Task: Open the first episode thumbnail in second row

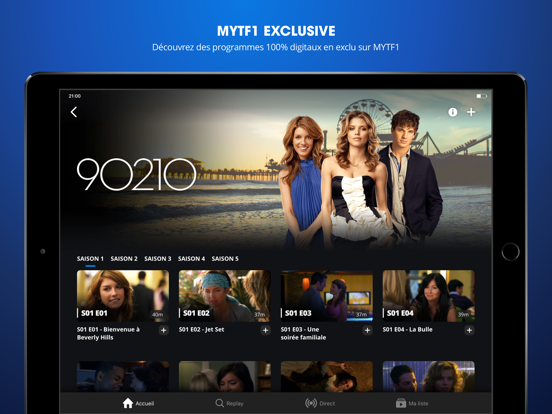Action: (x=123, y=376)
